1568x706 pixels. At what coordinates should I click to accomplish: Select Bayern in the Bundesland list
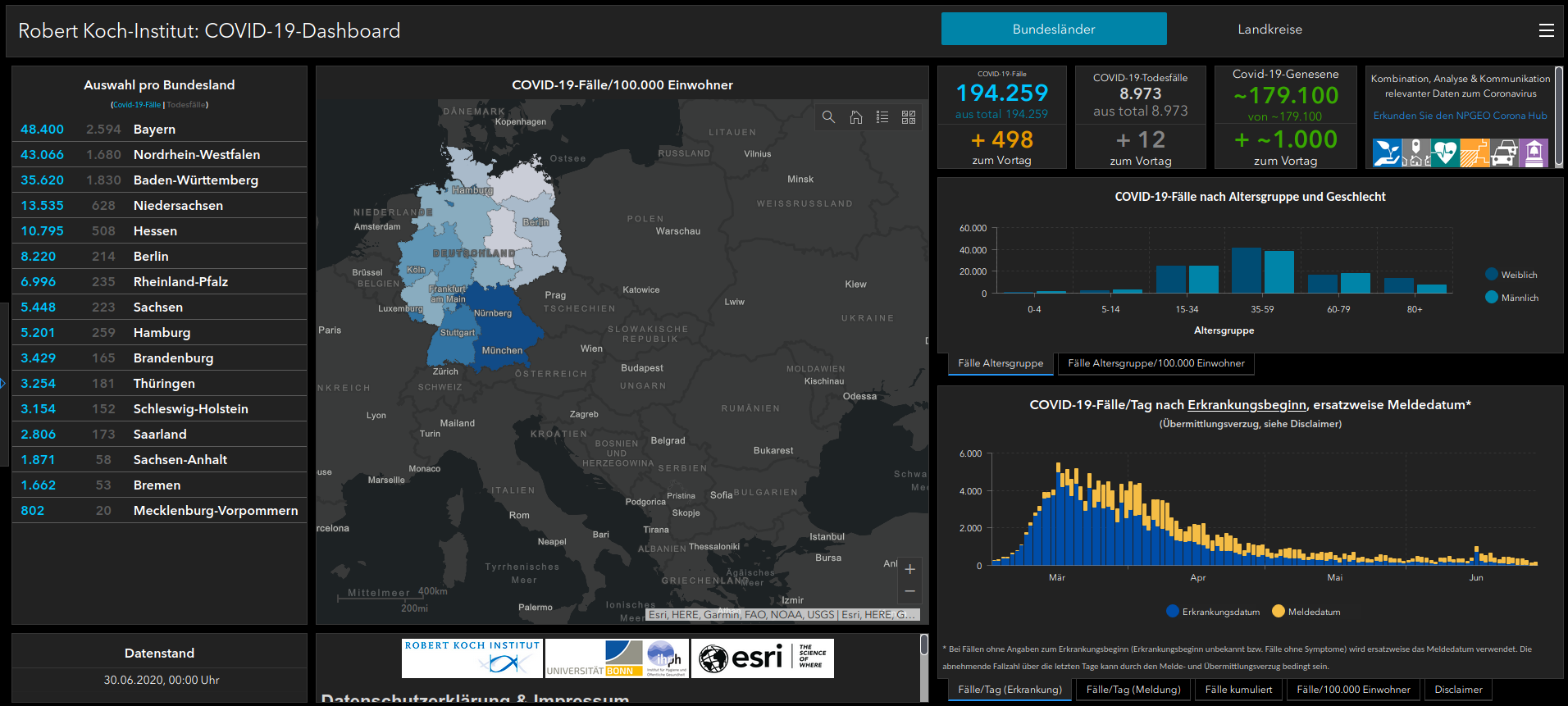pos(154,130)
